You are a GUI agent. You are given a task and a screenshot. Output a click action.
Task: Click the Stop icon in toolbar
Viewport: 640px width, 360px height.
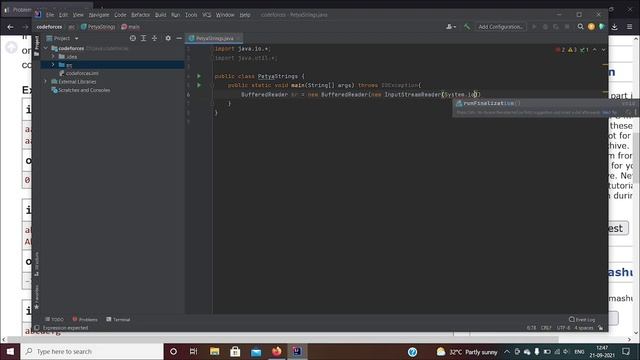tap(567, 27)
